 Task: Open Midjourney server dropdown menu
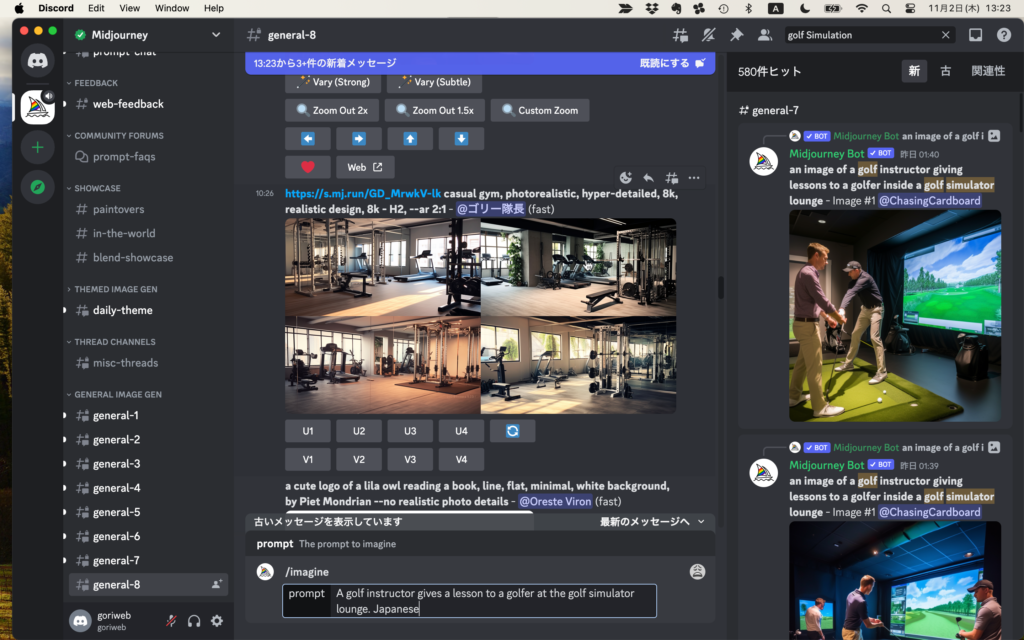point(216,35)
